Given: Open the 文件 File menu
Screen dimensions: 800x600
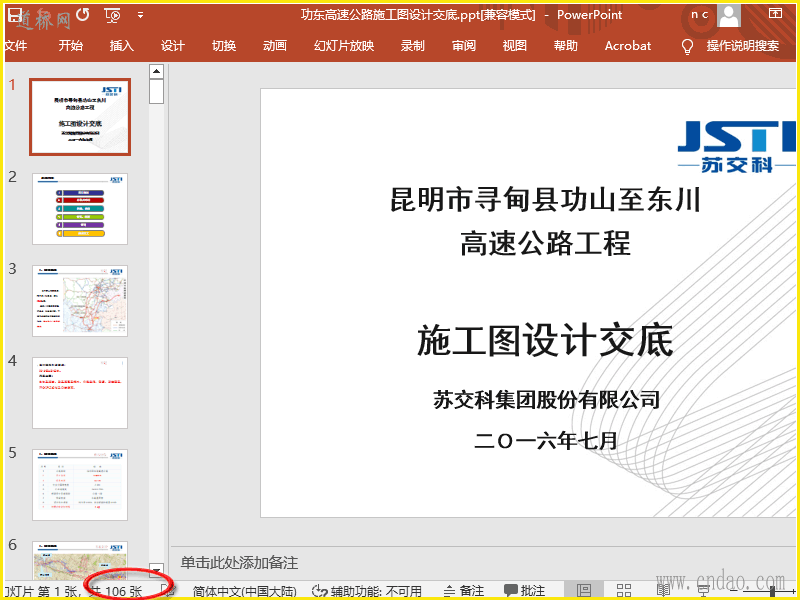Looking at the screenshot, I should tap(15, 46).
